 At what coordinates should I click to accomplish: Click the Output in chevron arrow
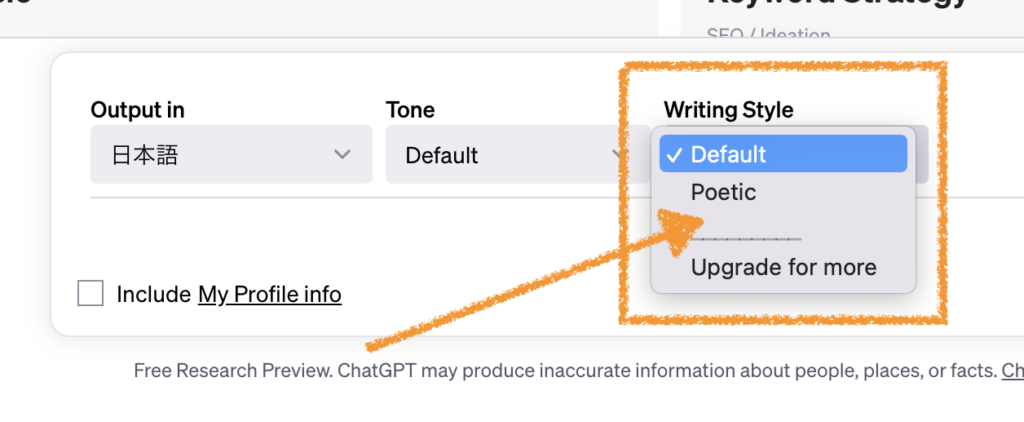[x=342, y=155]
